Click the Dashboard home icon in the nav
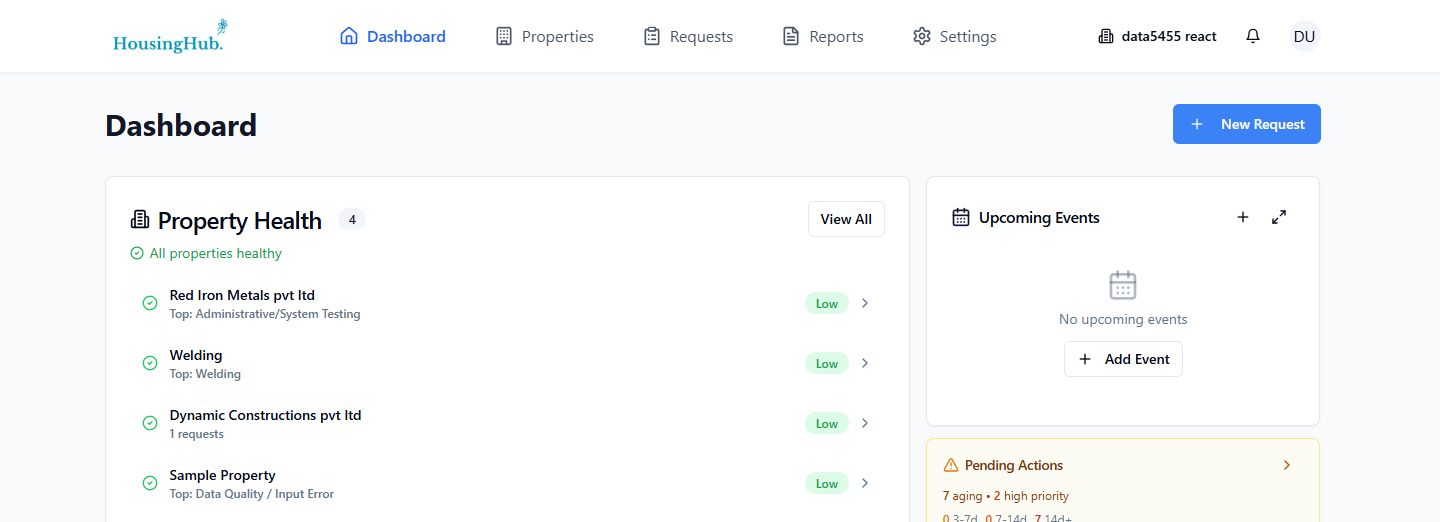Viewport: 1440px width, 522px height. [349, 36]
